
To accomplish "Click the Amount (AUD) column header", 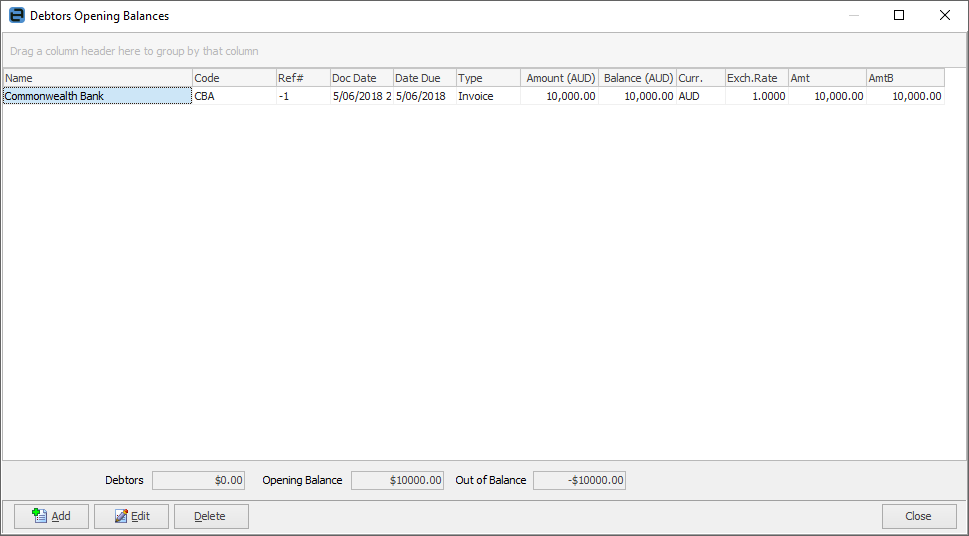I will (x=559, y=78).
